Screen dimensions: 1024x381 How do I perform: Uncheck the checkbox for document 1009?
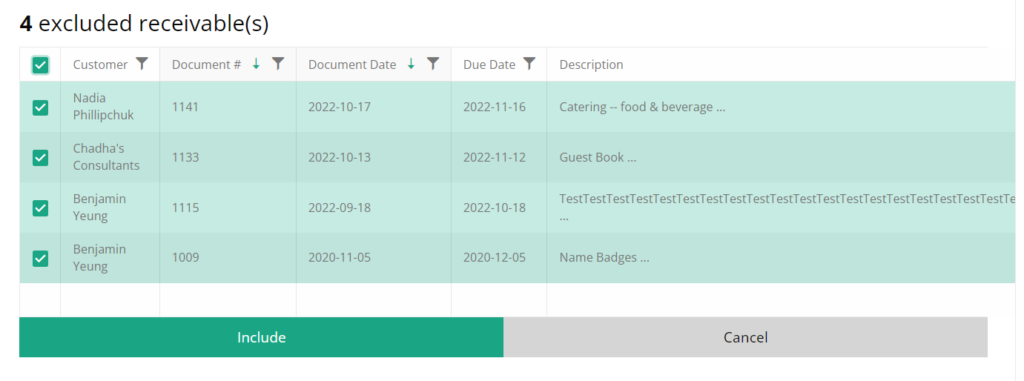tap(40, 258)
